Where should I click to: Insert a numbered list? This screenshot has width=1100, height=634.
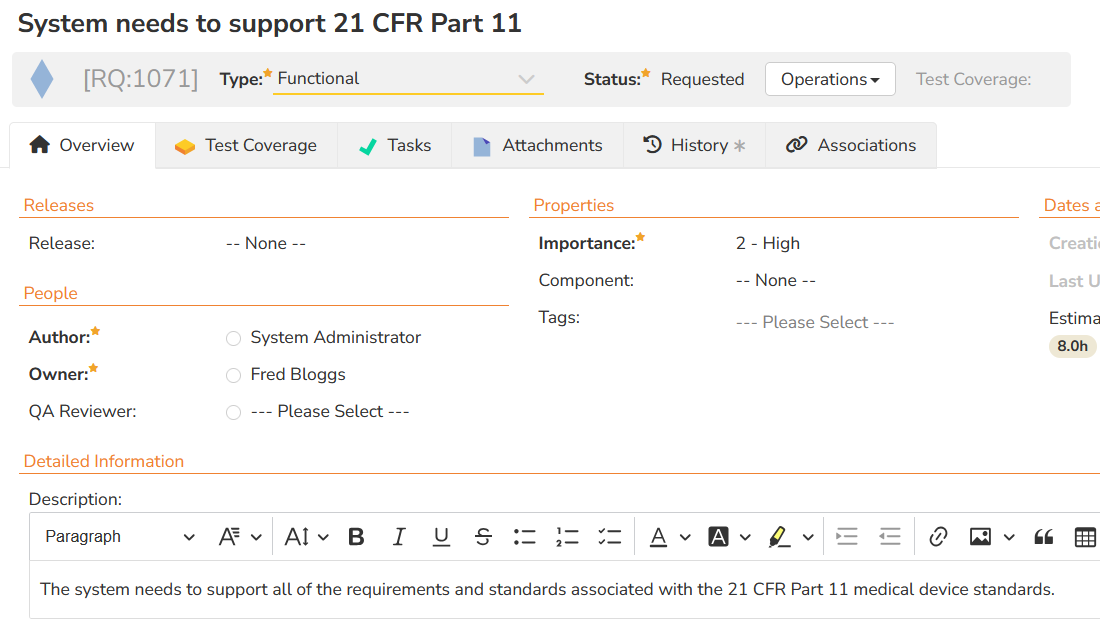coord(567,537)
